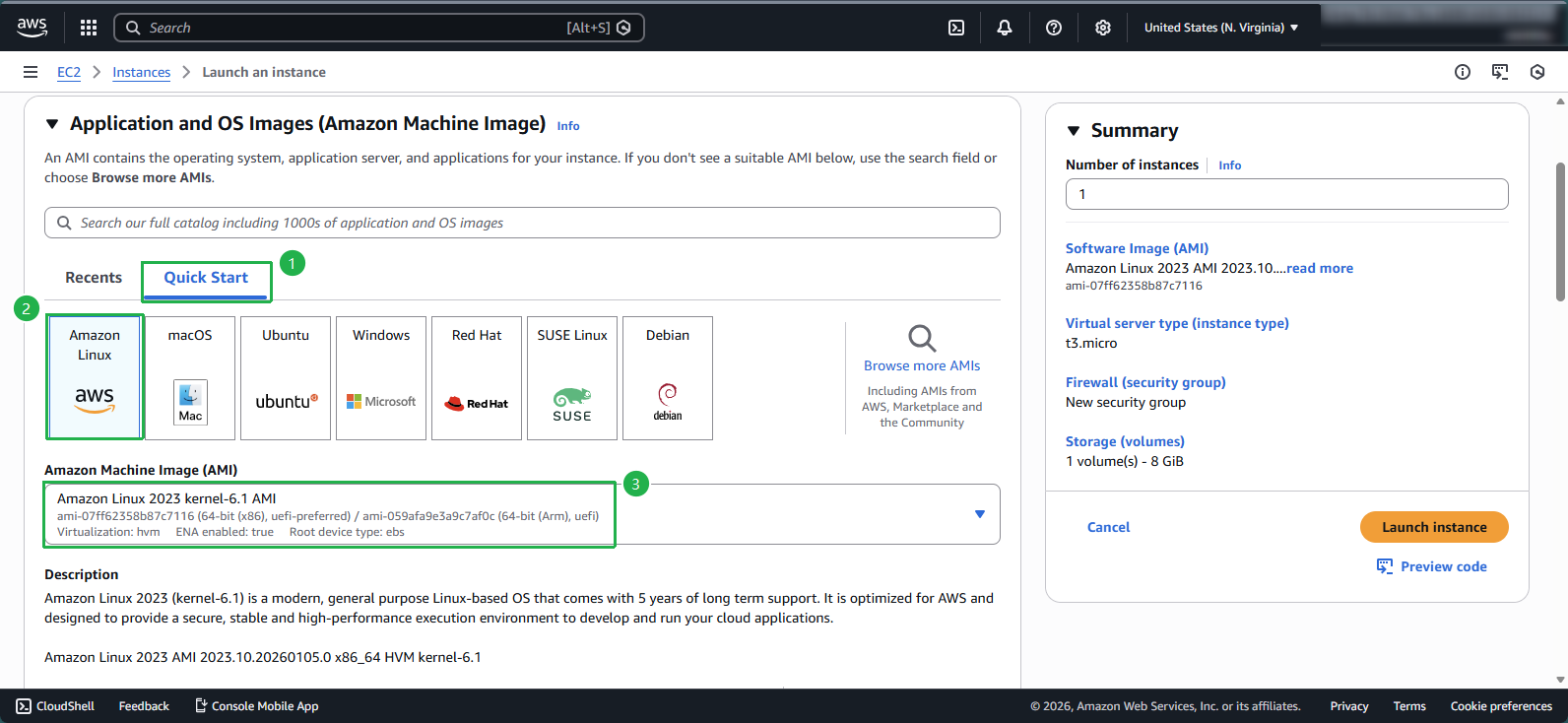Viewport: 1568px width, 723px height.
Task: Click the magnifier icon in the AMI search field
Action: [x=64, y=223]
